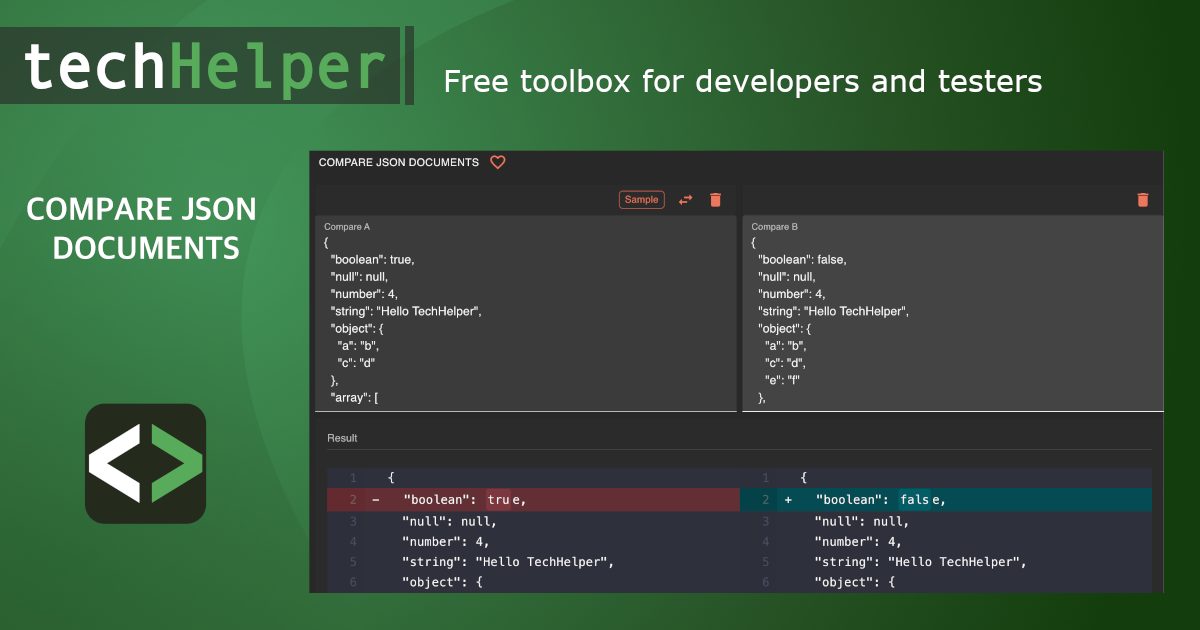Click the minus marker on the removed line
The width and height of the screenshot is (1200, 630).
coord(376,500)
